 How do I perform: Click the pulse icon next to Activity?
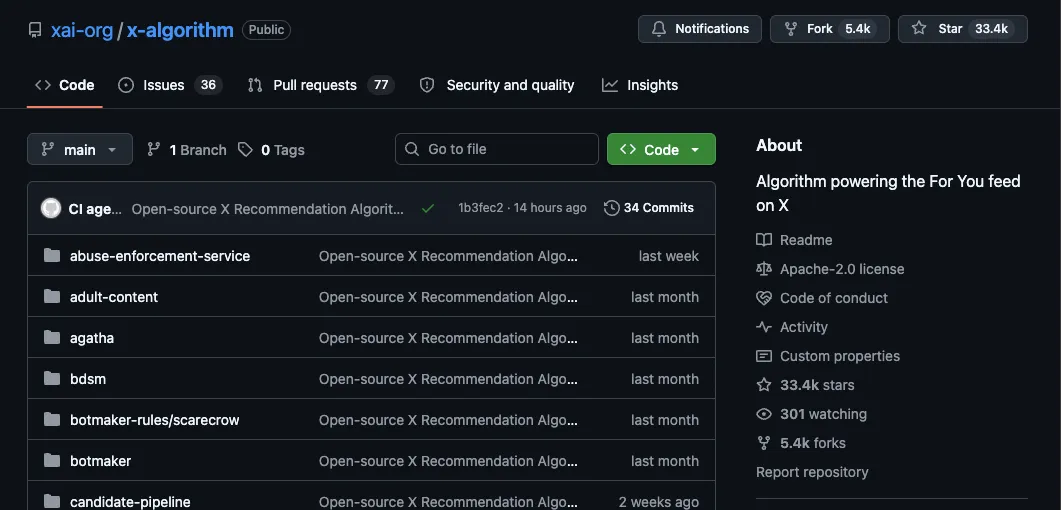(x=764, y=327)
